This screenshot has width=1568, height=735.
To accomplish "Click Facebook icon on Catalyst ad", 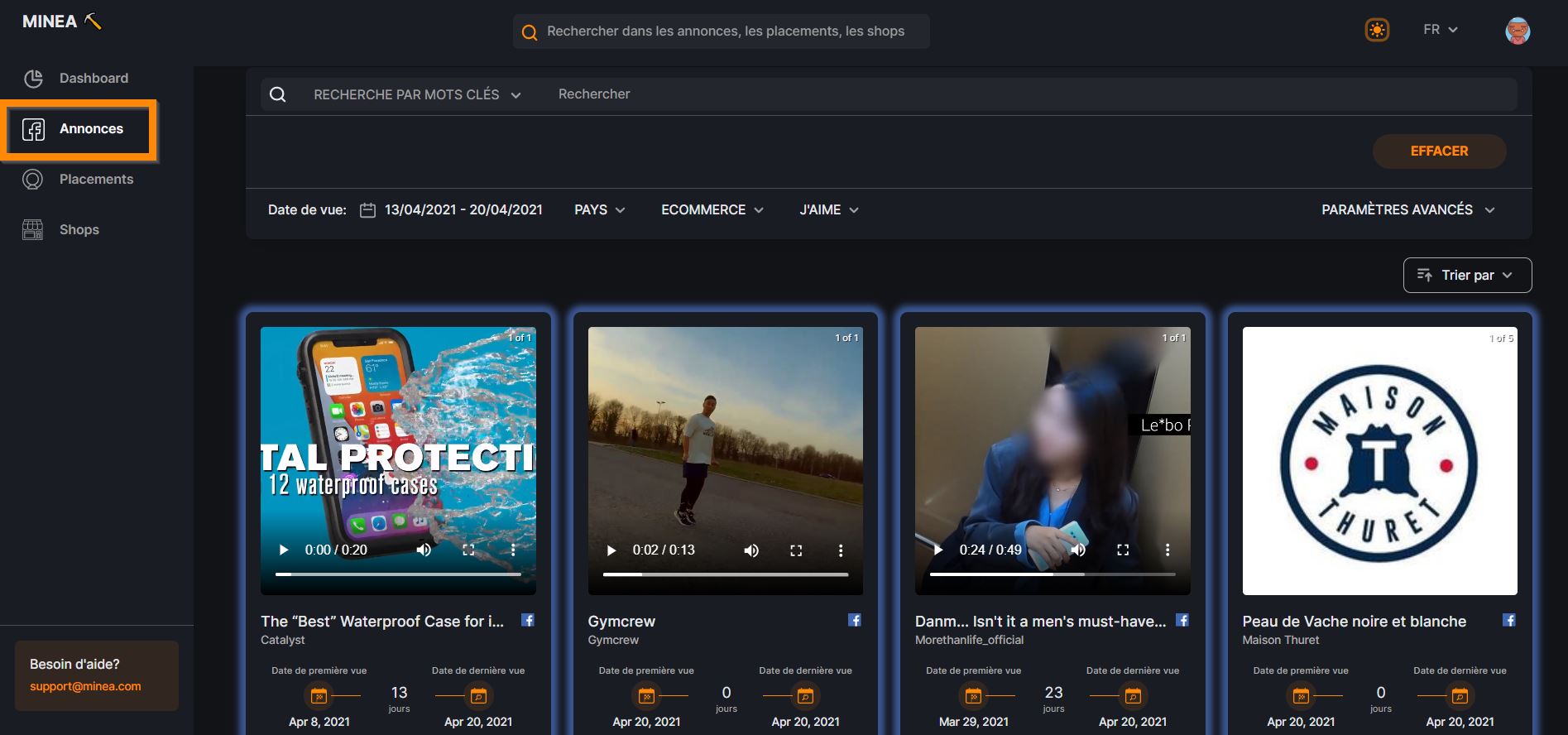I will point(527,620).
